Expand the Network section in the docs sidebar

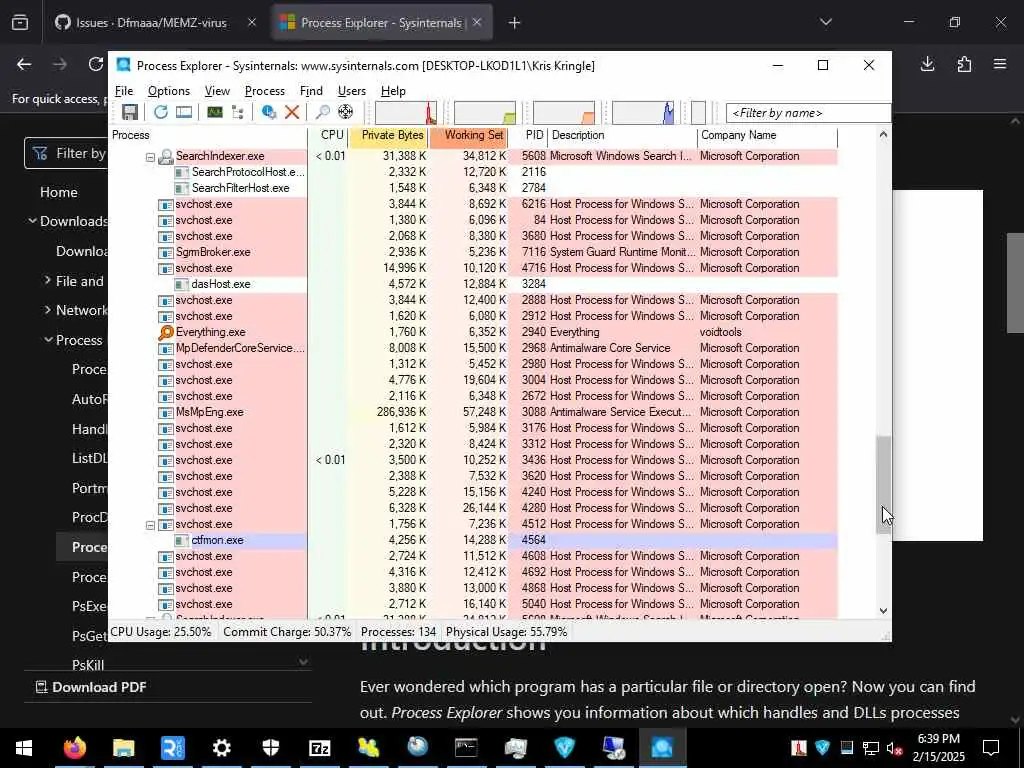pyautogui.click(x=47, y=310)
